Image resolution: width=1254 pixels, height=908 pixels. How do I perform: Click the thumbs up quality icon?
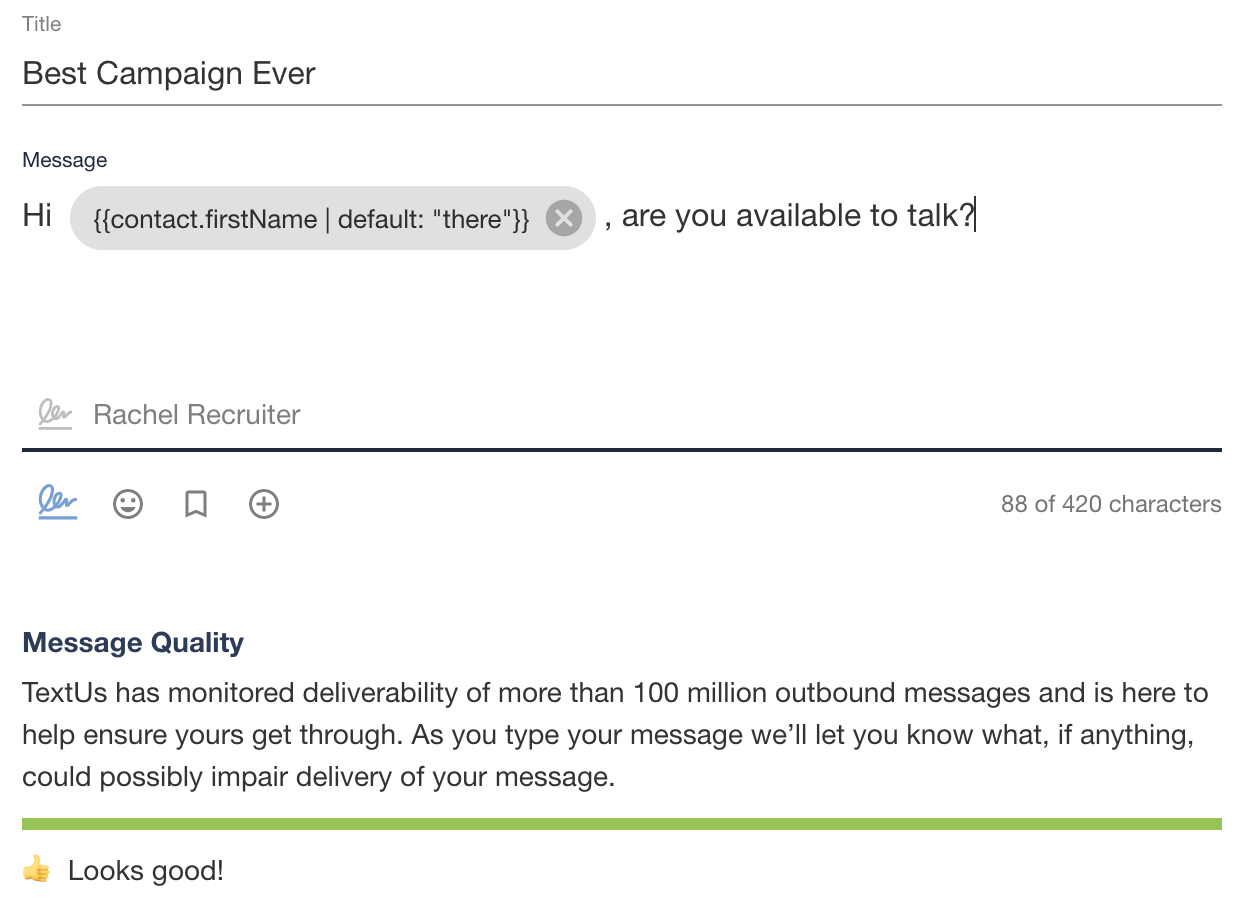coord(36,870)
